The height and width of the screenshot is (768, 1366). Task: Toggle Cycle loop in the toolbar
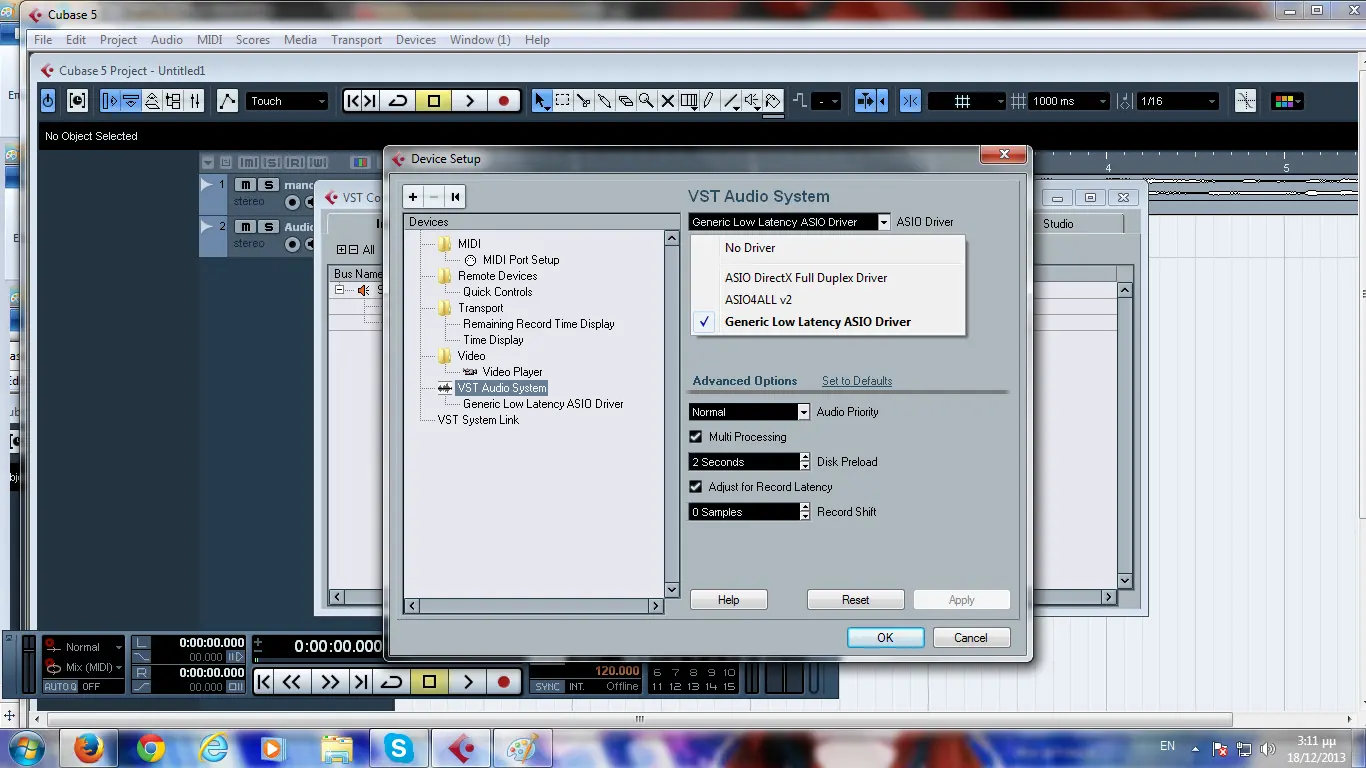click(398, 101)
